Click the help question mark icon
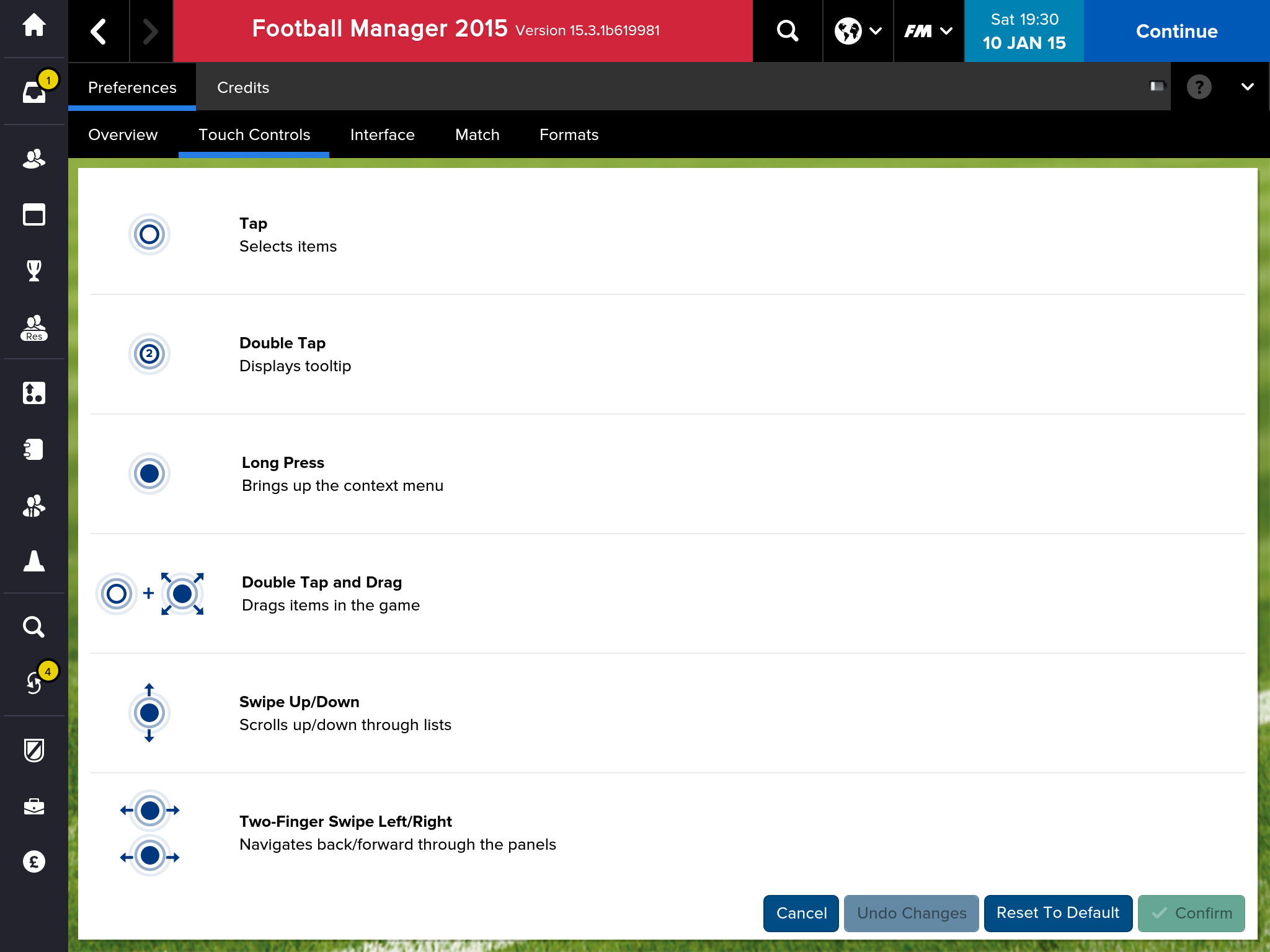This screenshot has width=1270, height=952. [x=1199, y=87]
